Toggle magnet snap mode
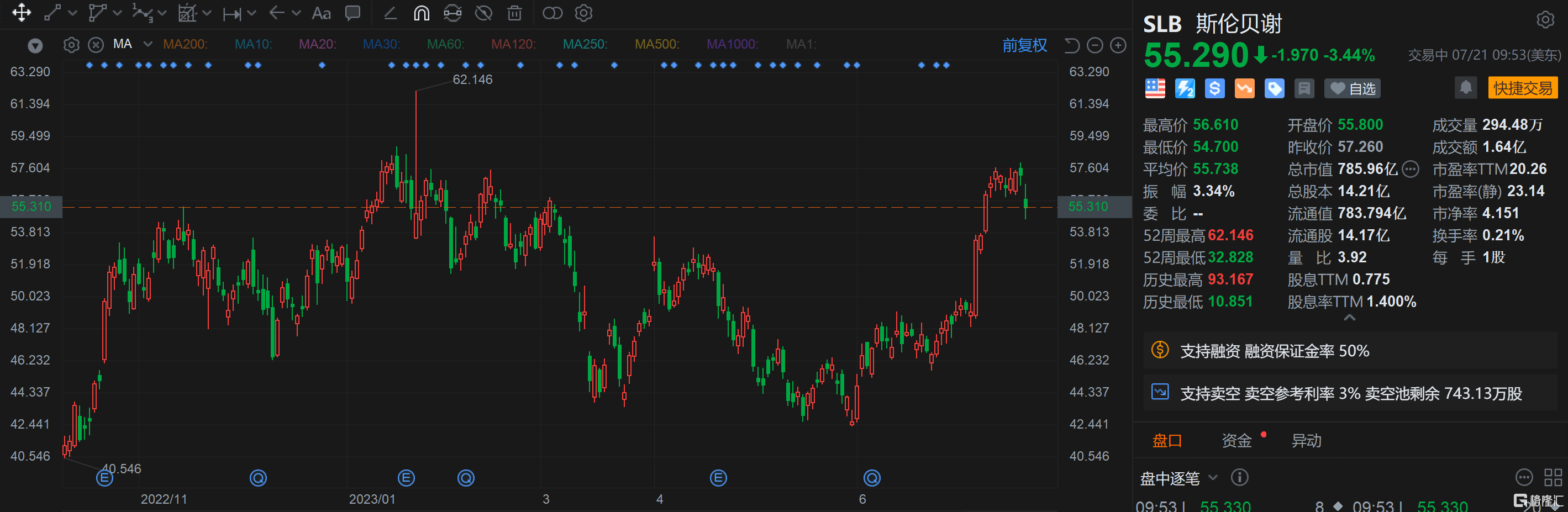The height and width of the screenshot is (512, 1568). click(421, 13)
